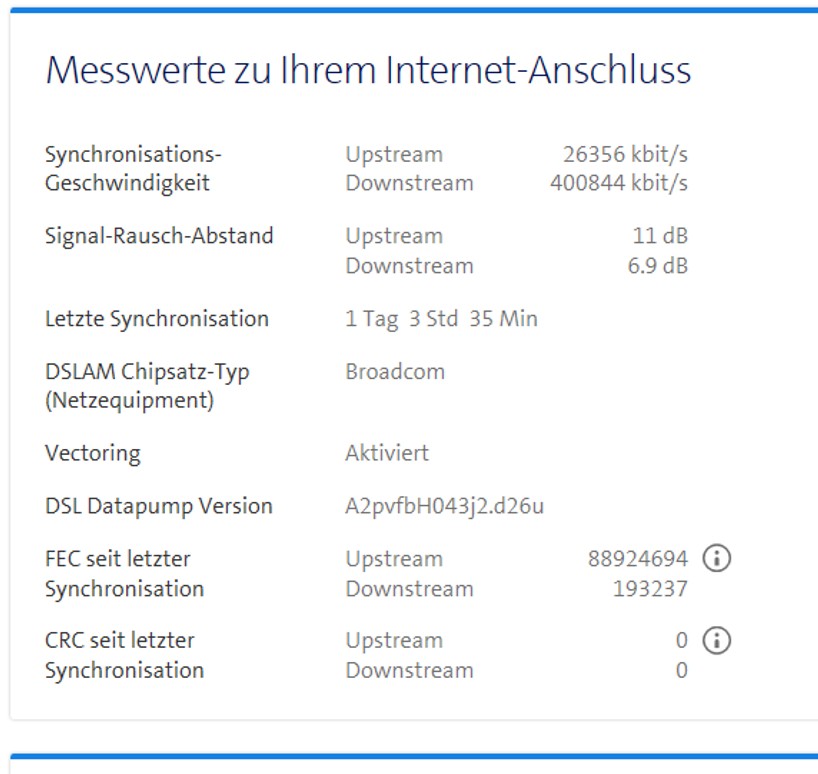Viewport: 818px width, 774px height.
Task: Select the upstream speed value 26356 kbit/s
Action: (x=625, y=155)
